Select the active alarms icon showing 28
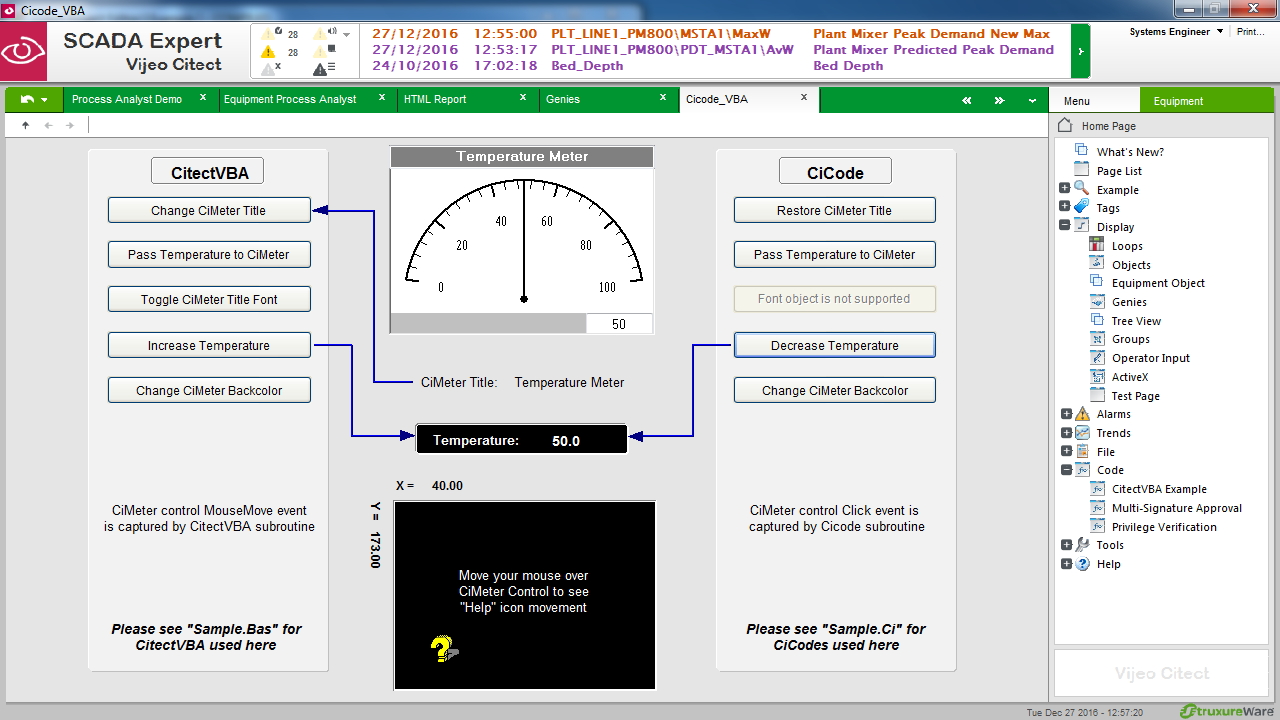The height and width of the screenshot is (720, 1280). click(x=268, y=52)
